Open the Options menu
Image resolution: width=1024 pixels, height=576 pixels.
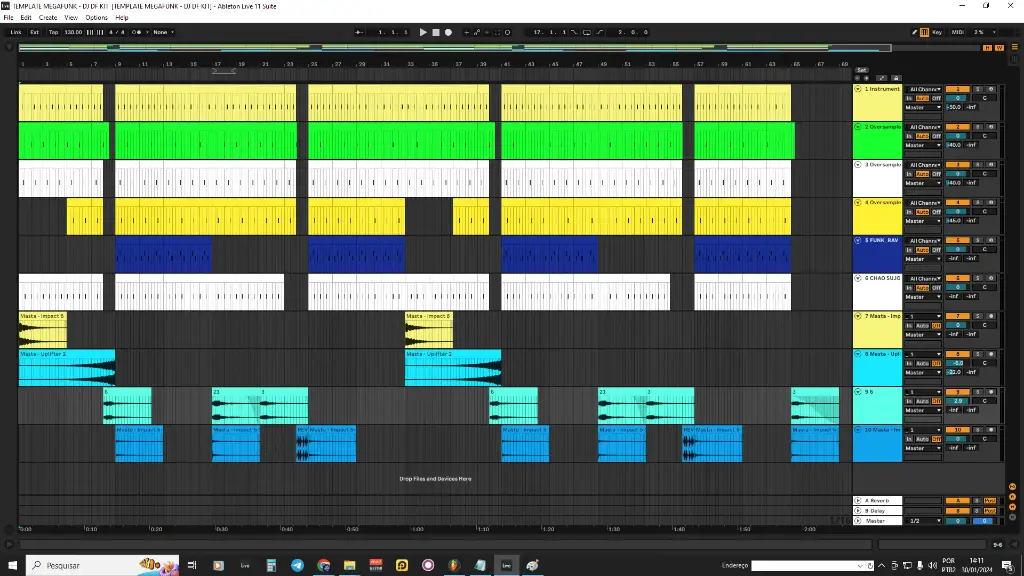(97, 18)
